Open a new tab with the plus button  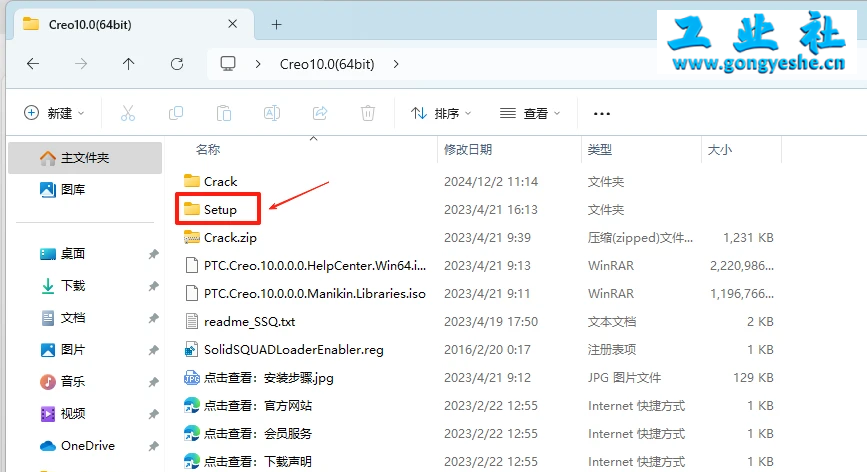(x=276, y=24)
